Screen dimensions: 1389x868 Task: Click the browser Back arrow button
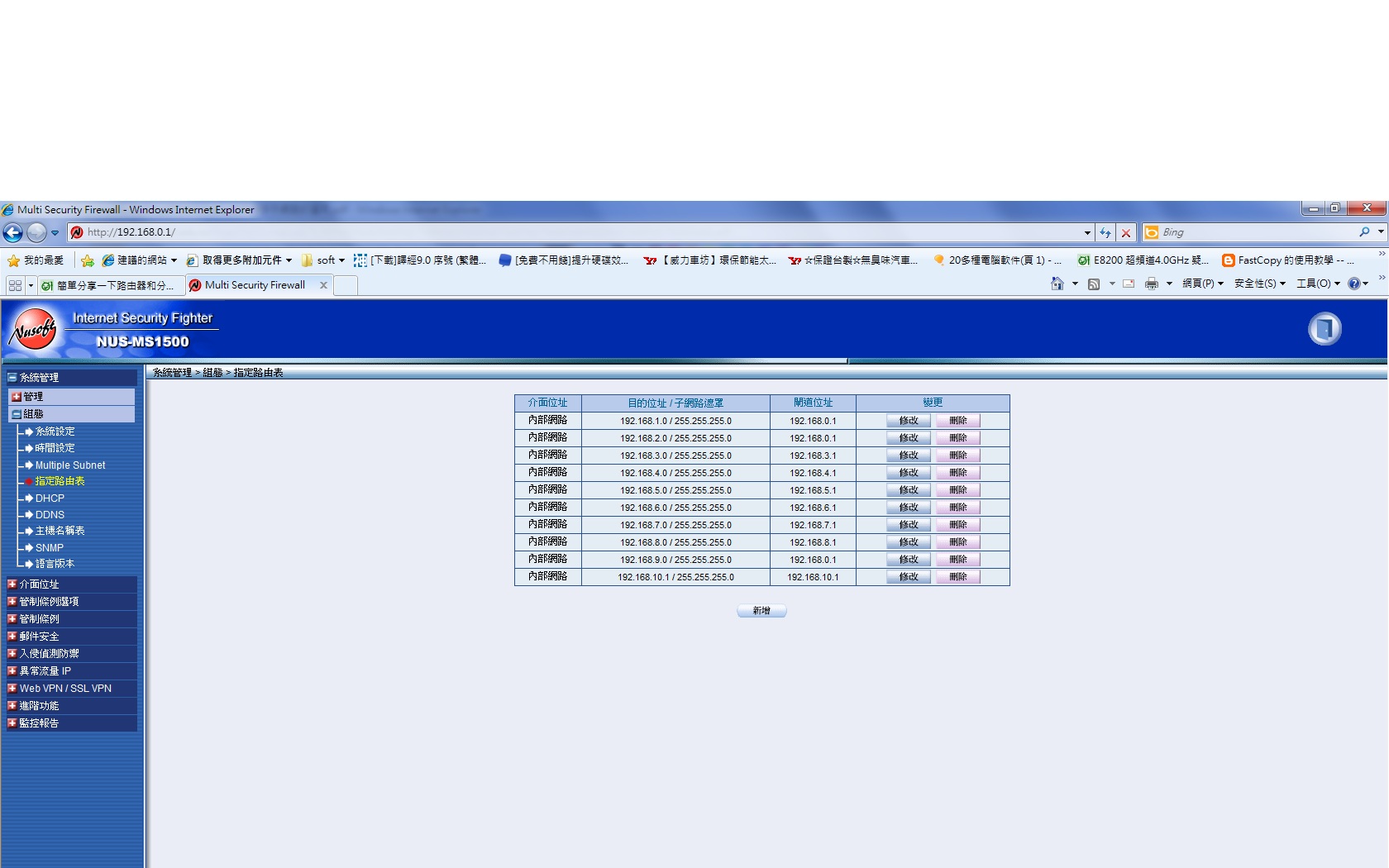13,233
